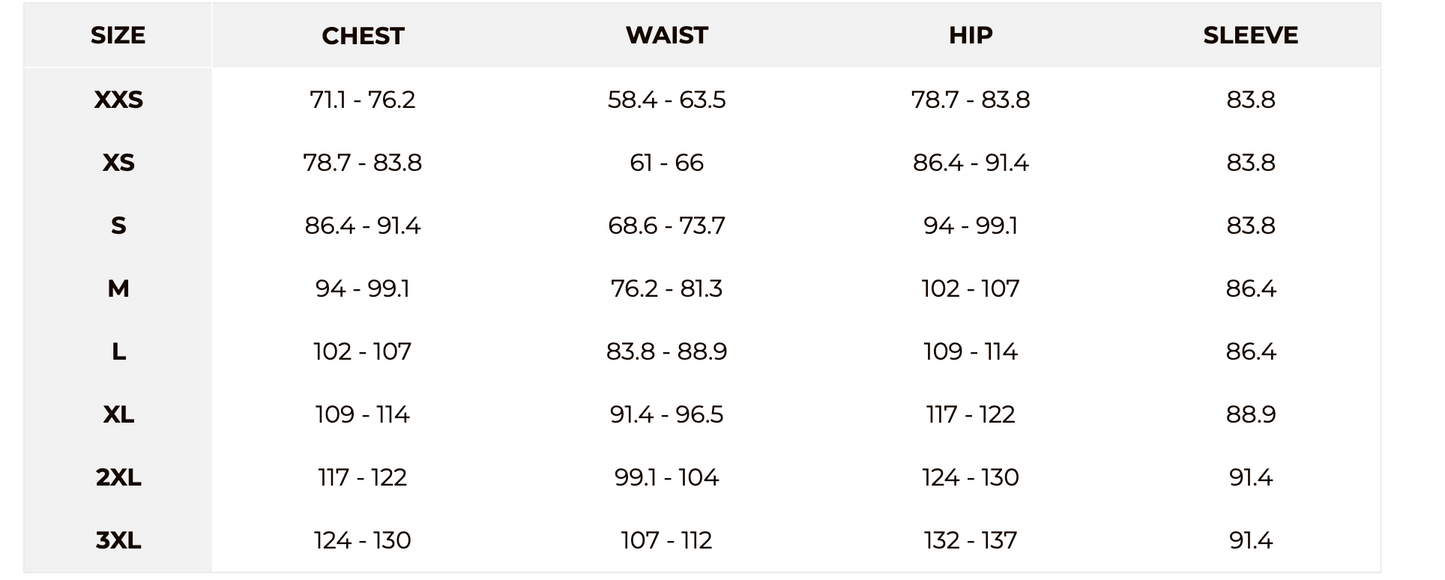Click hip value 94 - 99.1

coord(970,226)
